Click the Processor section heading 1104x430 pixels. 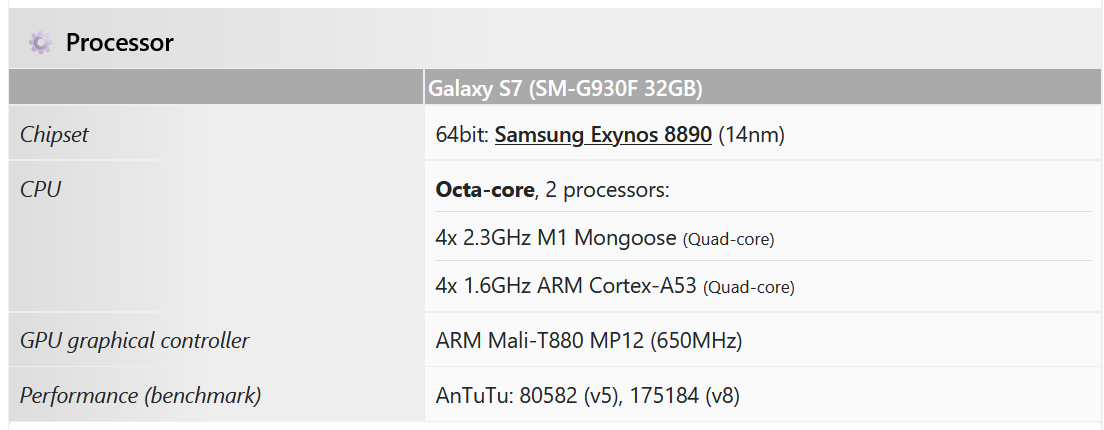click(x=119, y=43)
